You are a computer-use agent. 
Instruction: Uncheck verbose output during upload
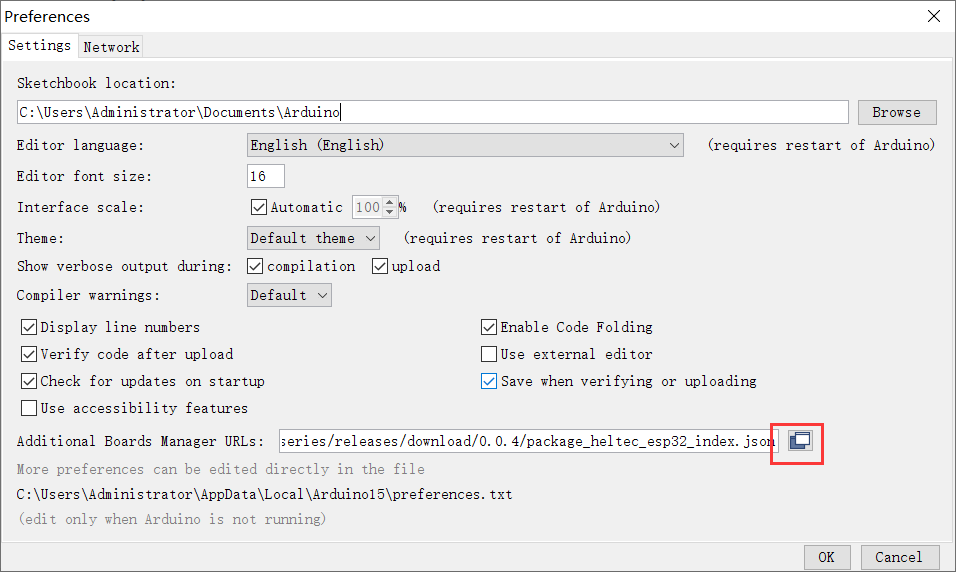click(380, 266)
